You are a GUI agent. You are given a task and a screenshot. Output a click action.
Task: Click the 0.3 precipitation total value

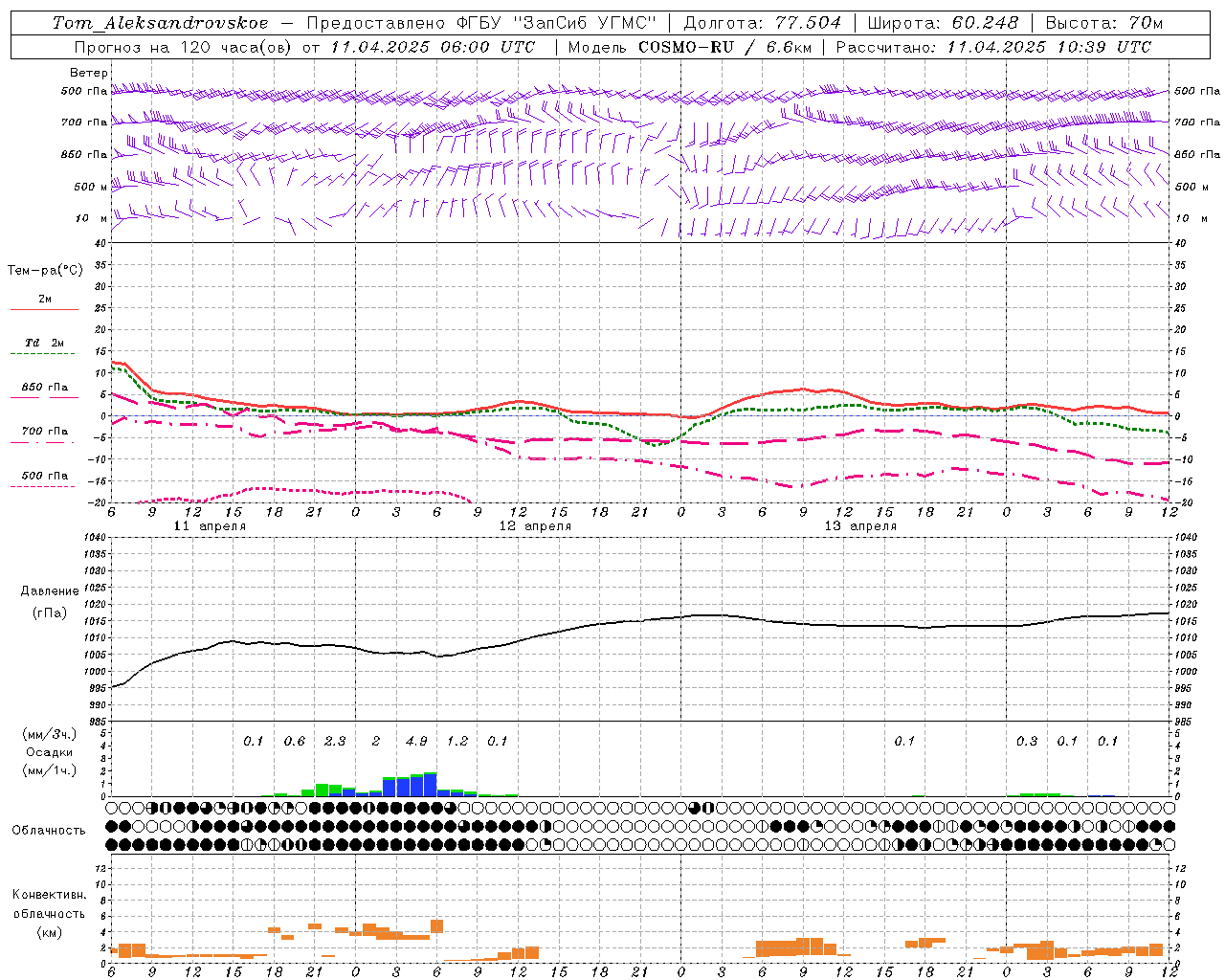coord(1027,742)
